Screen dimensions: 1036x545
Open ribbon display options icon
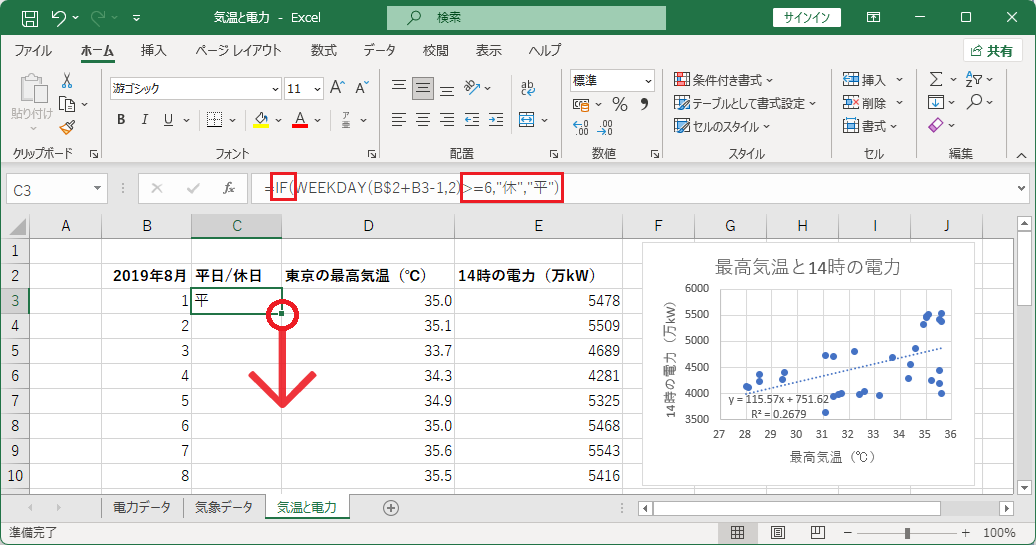(x=873, y=18)
